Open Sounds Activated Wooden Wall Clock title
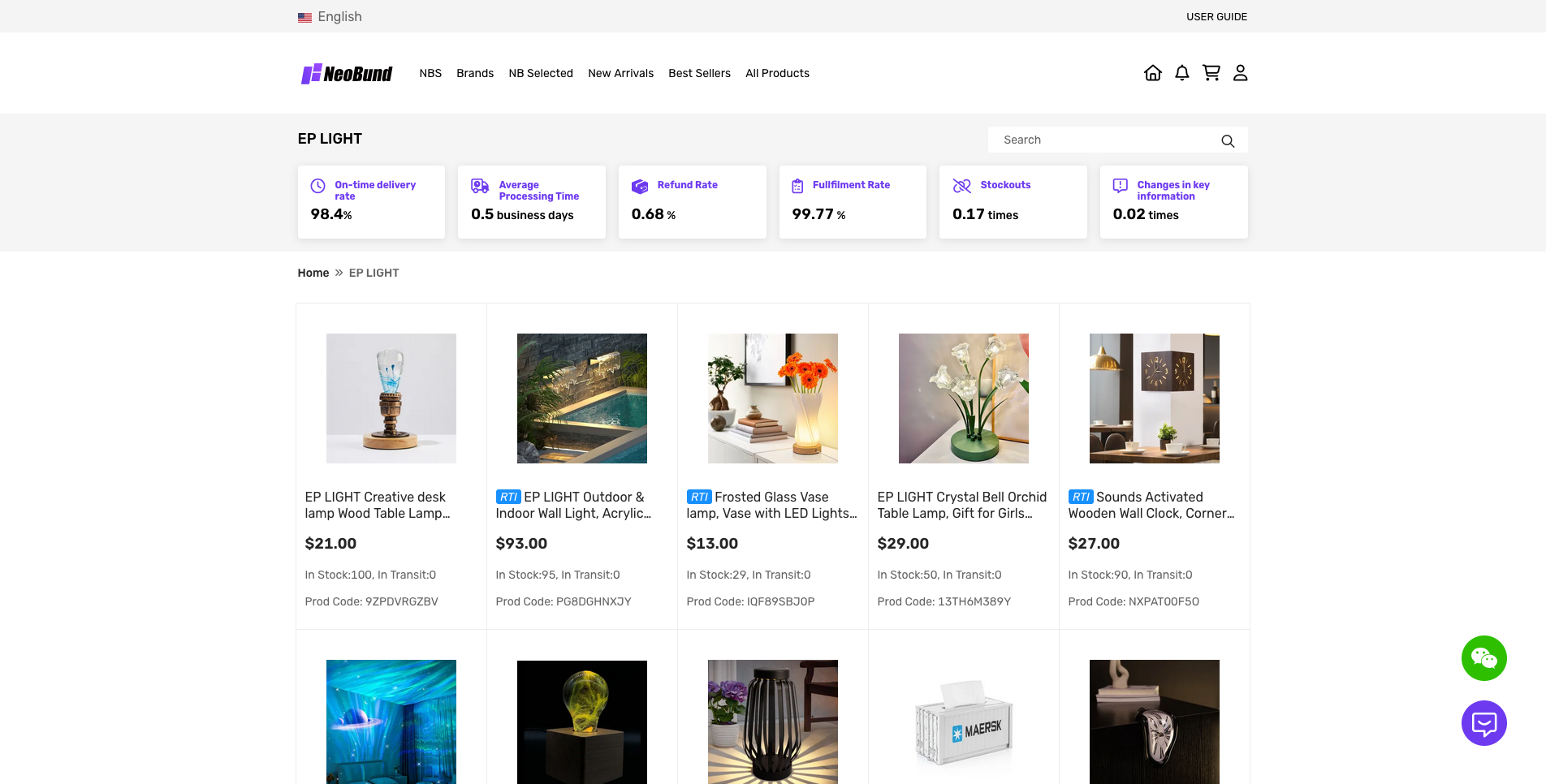 pos(1151,505)
